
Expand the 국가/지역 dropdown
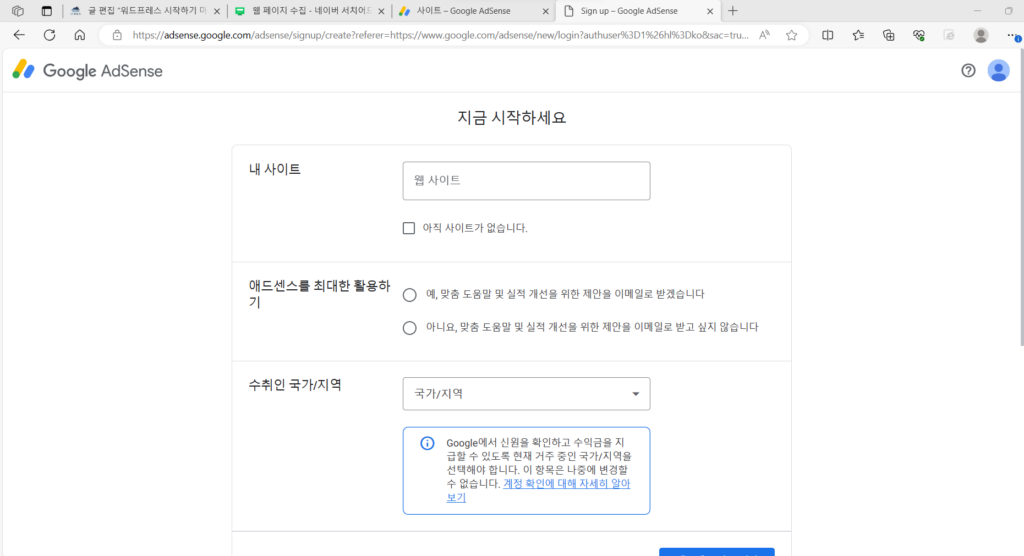[526, 394]
